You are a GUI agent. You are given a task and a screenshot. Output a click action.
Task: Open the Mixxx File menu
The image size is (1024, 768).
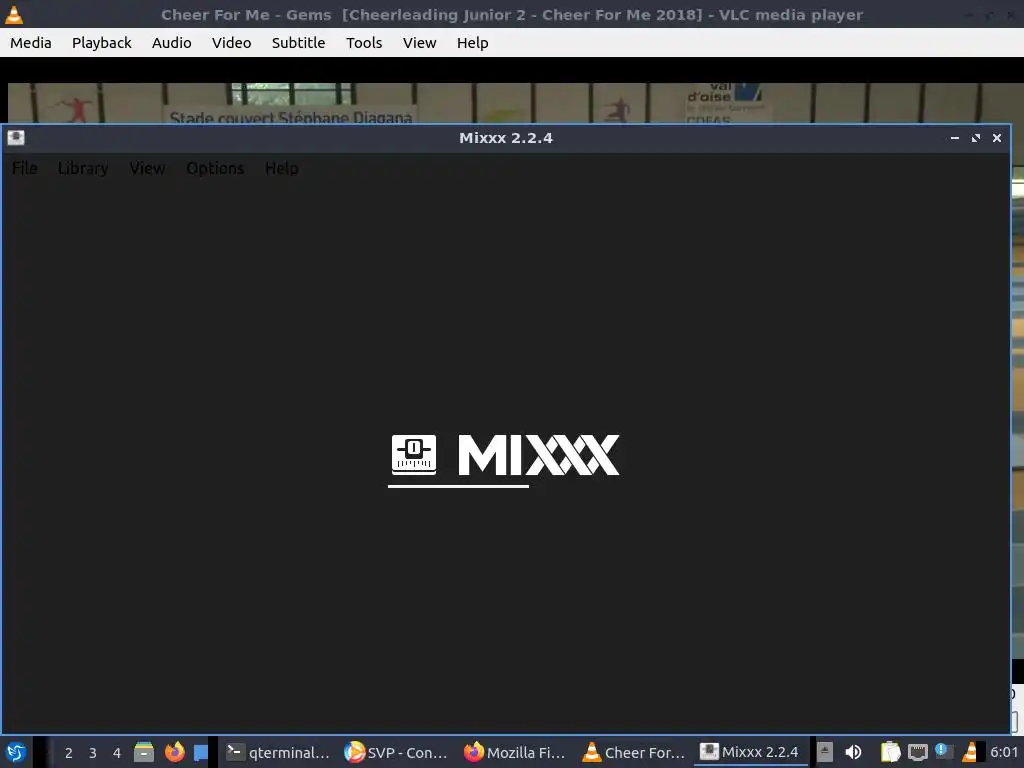point(25,168)
